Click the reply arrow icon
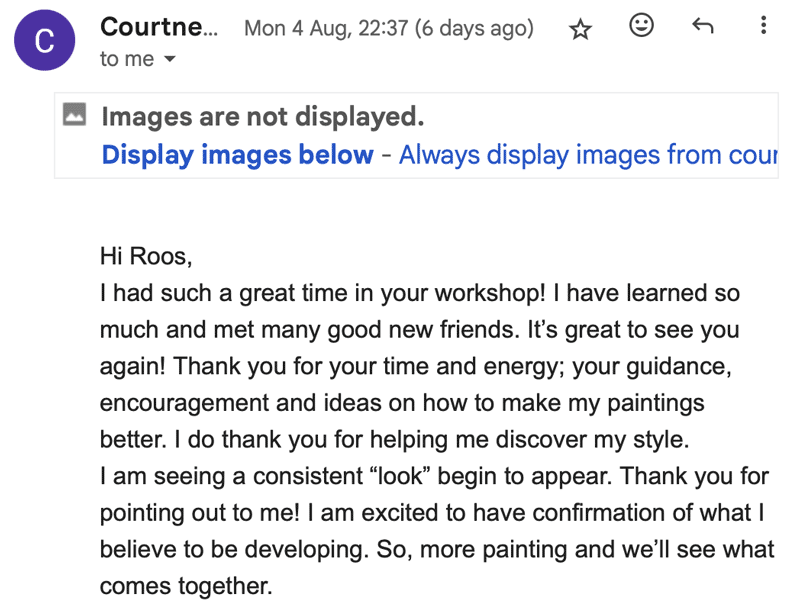The image size is (800, 612). pos(703,26)
